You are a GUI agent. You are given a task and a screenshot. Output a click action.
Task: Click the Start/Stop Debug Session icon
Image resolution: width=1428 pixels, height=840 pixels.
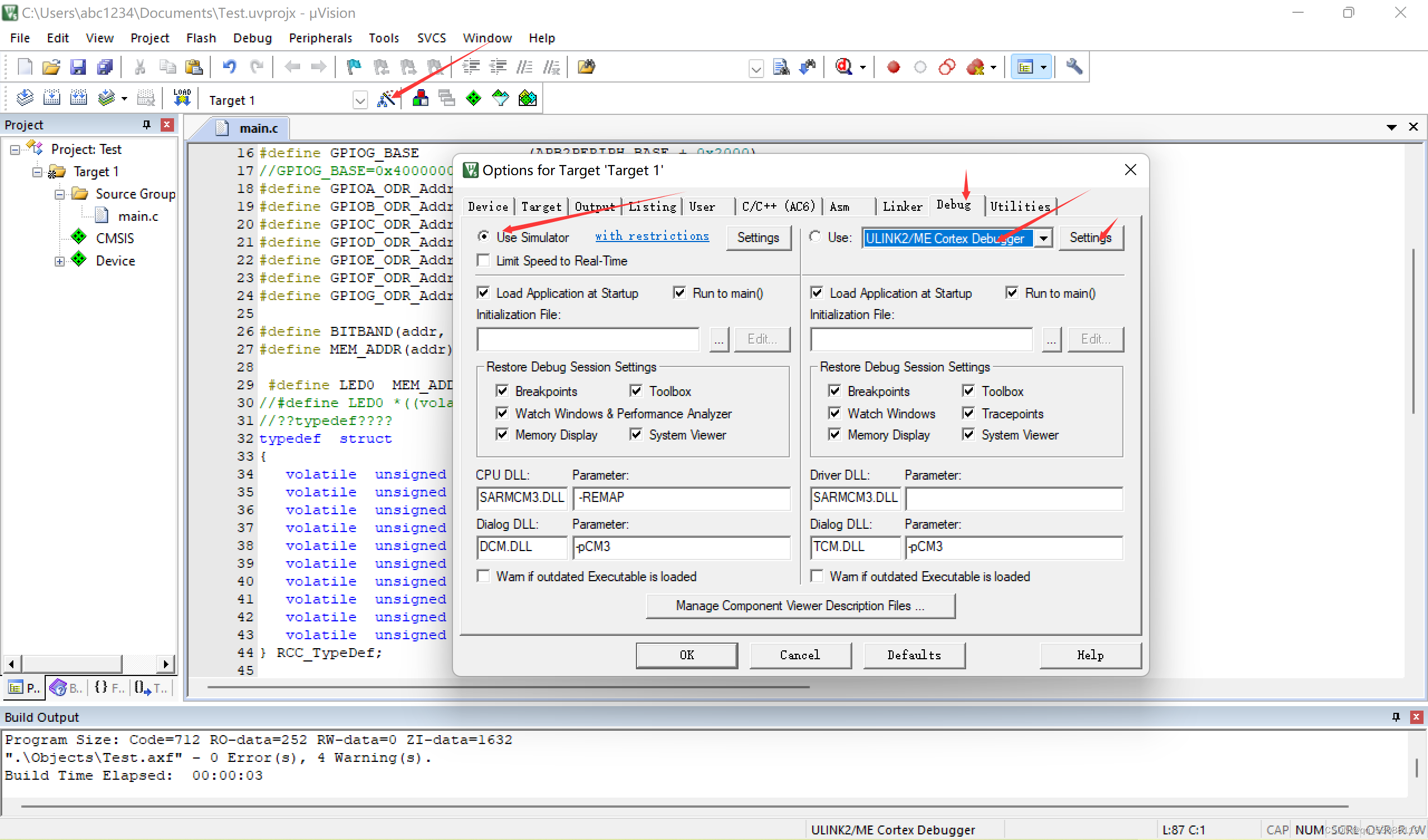click(x=843, y=67)
